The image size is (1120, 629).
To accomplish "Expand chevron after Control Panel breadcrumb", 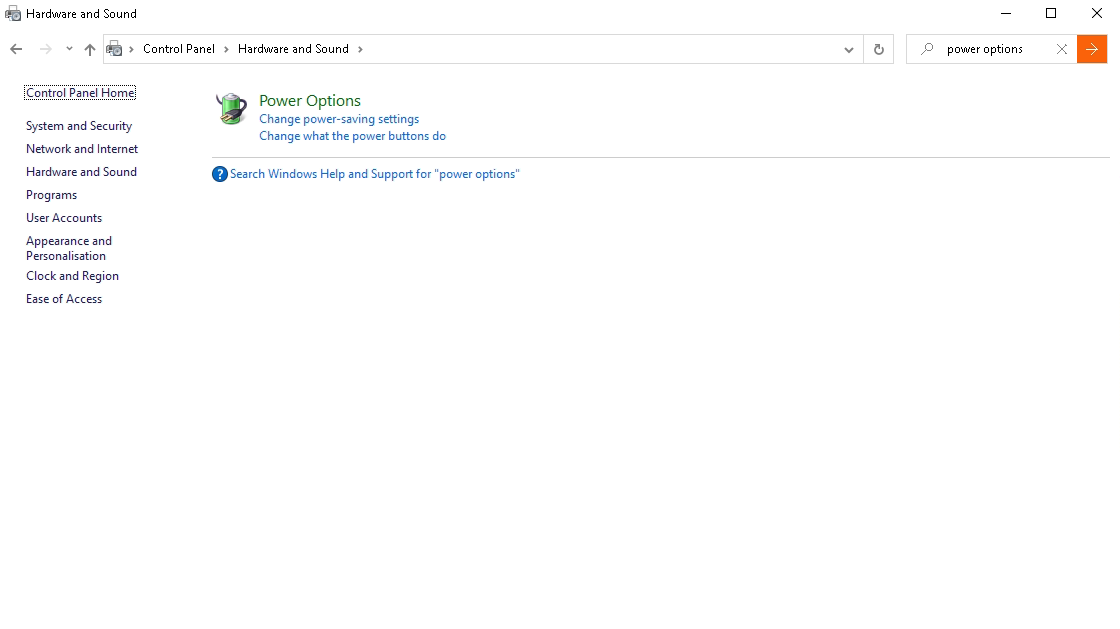I will click(226, 49).
